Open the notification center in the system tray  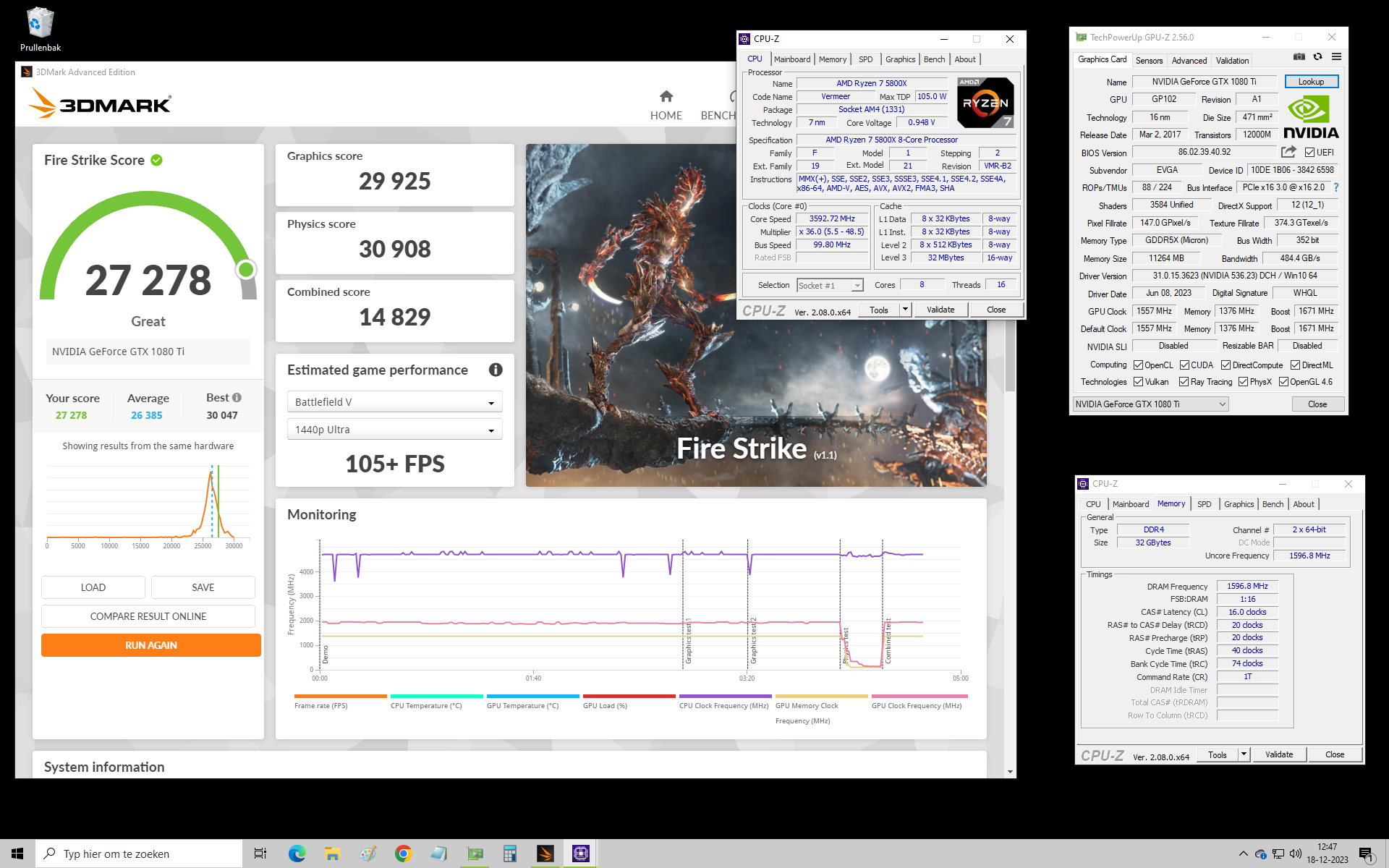click(1367, 854)
